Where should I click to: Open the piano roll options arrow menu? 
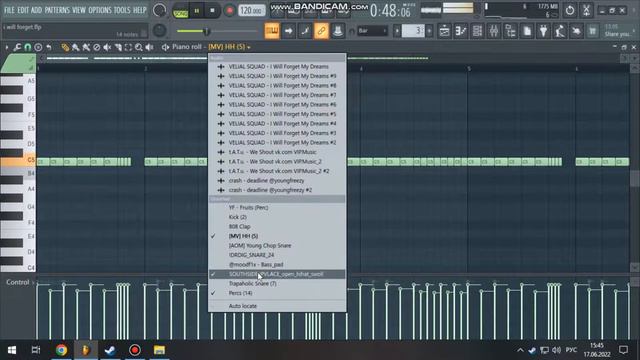click(7, 47)
